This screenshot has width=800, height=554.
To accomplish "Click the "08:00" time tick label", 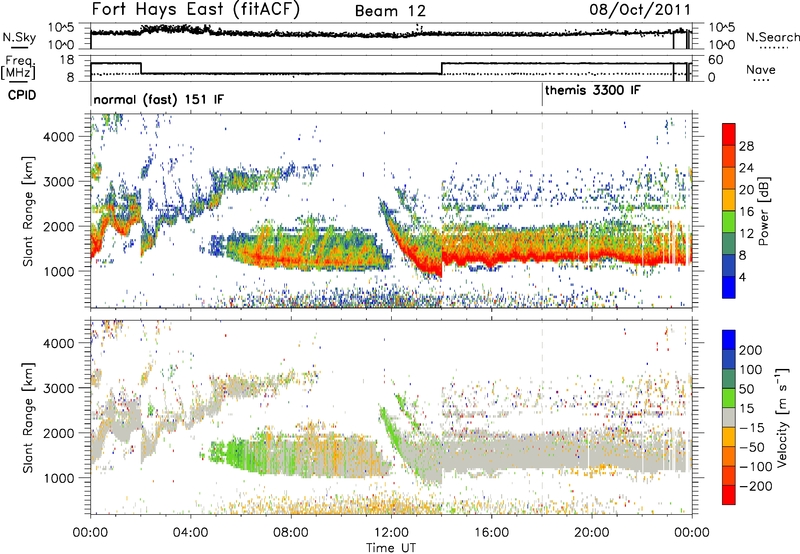I will [x=291, y=533].
